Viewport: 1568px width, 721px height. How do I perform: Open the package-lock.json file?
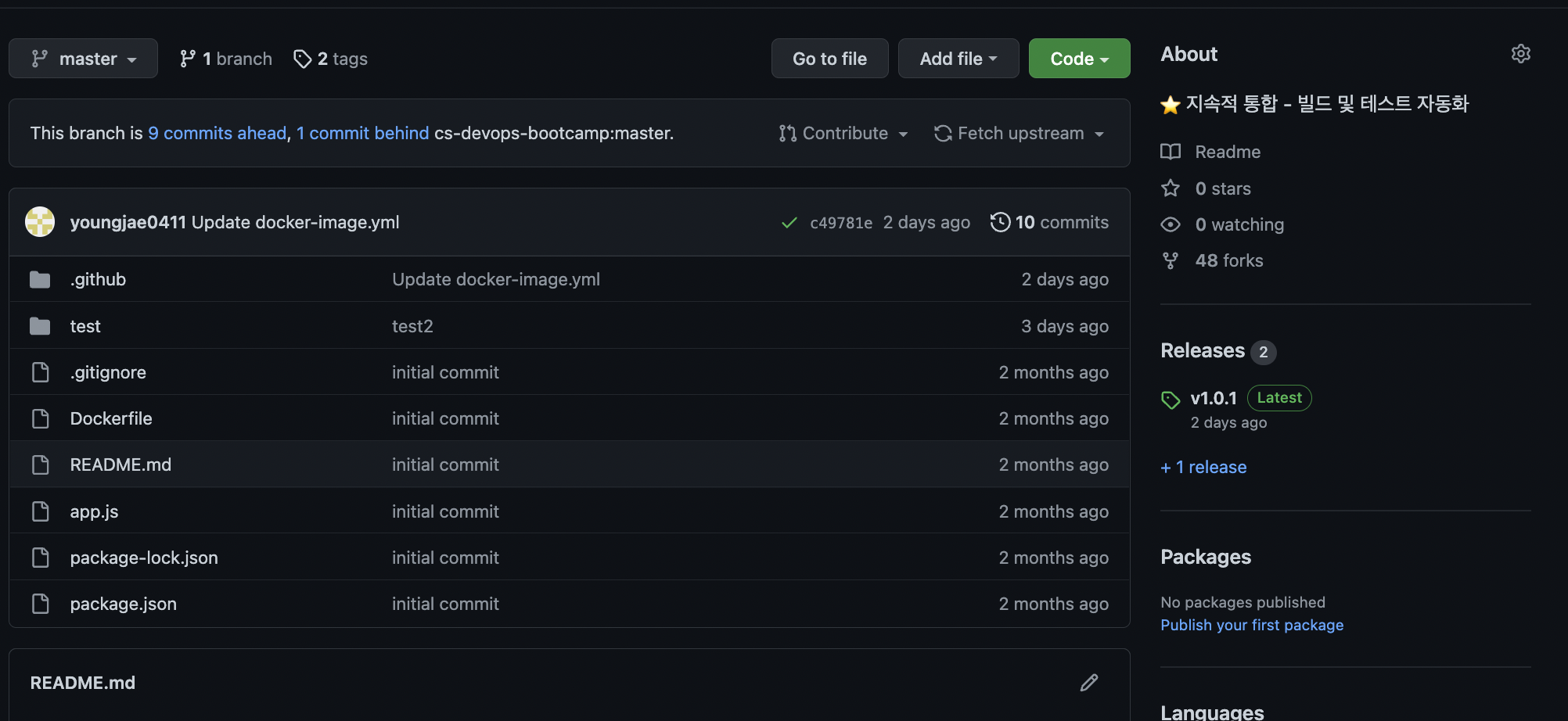point(144,558)
